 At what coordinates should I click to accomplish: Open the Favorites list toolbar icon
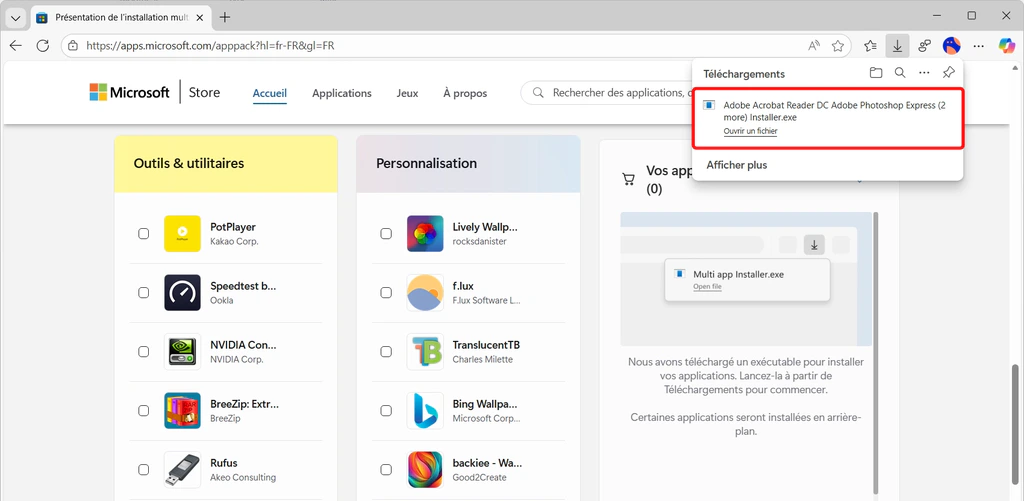tap(871, 46)
